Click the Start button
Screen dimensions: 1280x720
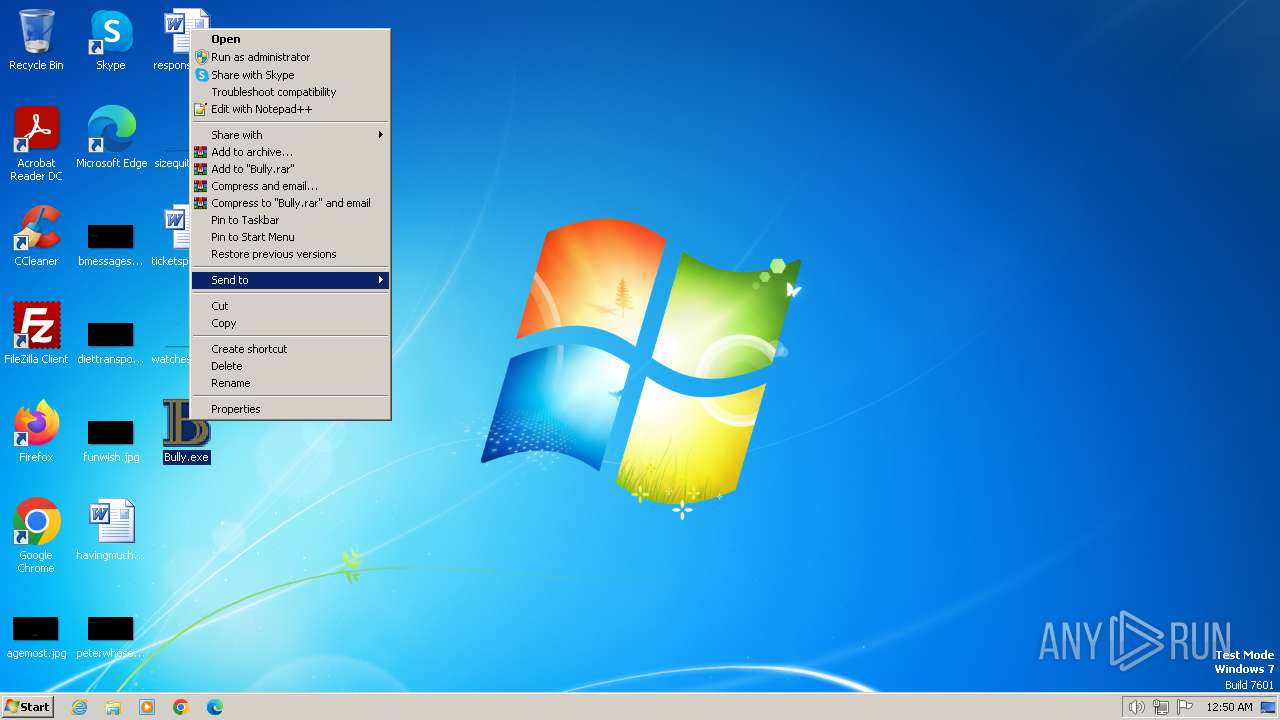(27, 707)
